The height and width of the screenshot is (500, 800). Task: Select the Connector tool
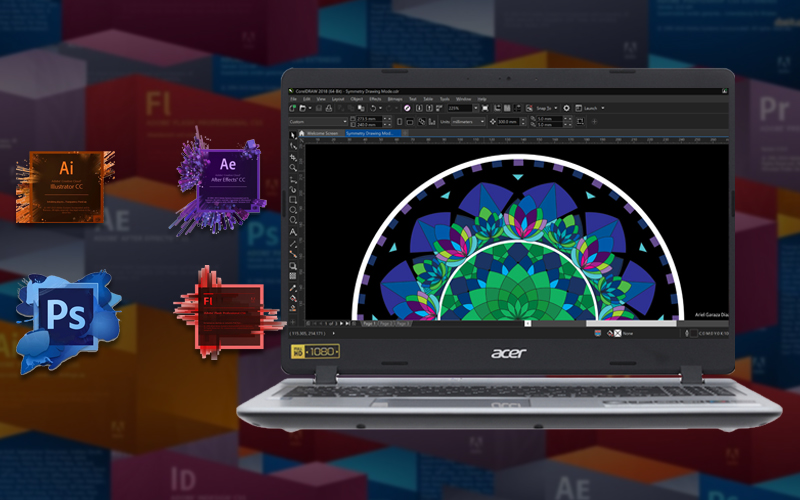(293, 254)
